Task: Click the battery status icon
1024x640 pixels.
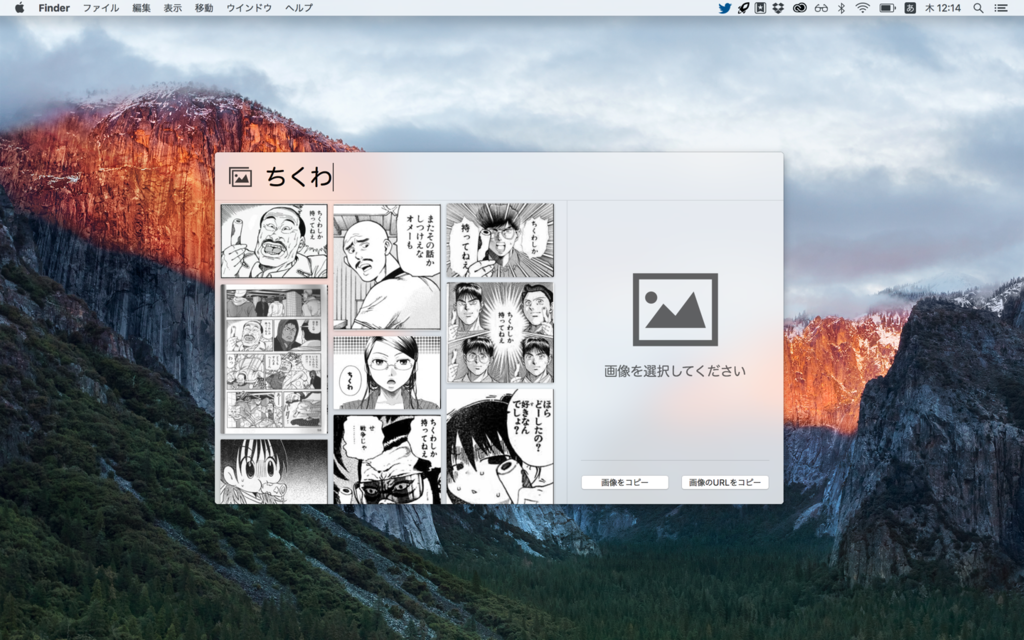Action: tap(887, 8)
